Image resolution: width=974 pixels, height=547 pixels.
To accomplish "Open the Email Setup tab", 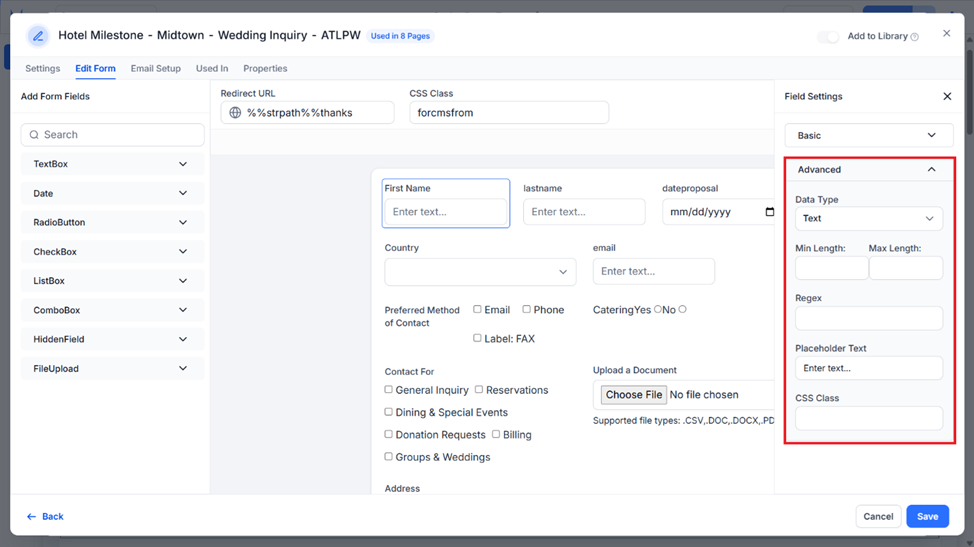I will tap(155, 68).
